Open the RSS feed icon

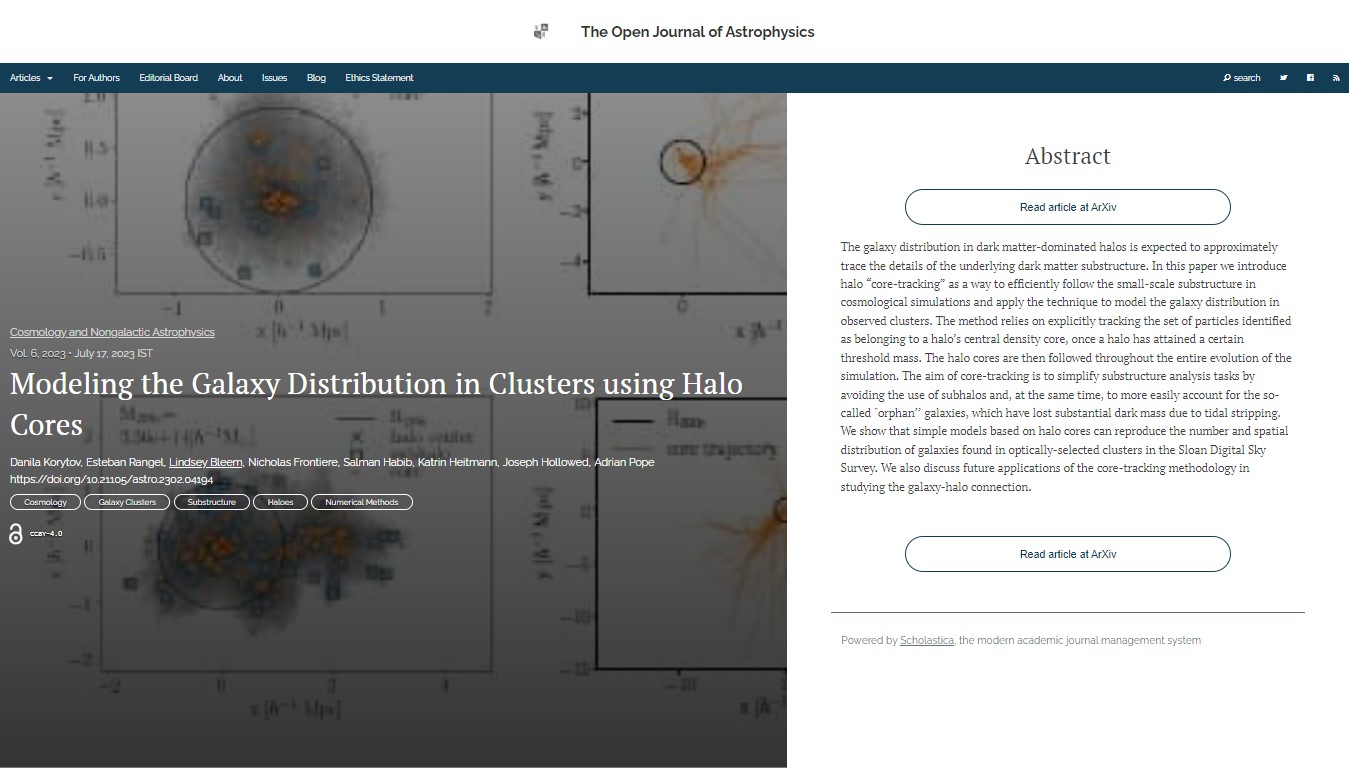[1336, 78]
